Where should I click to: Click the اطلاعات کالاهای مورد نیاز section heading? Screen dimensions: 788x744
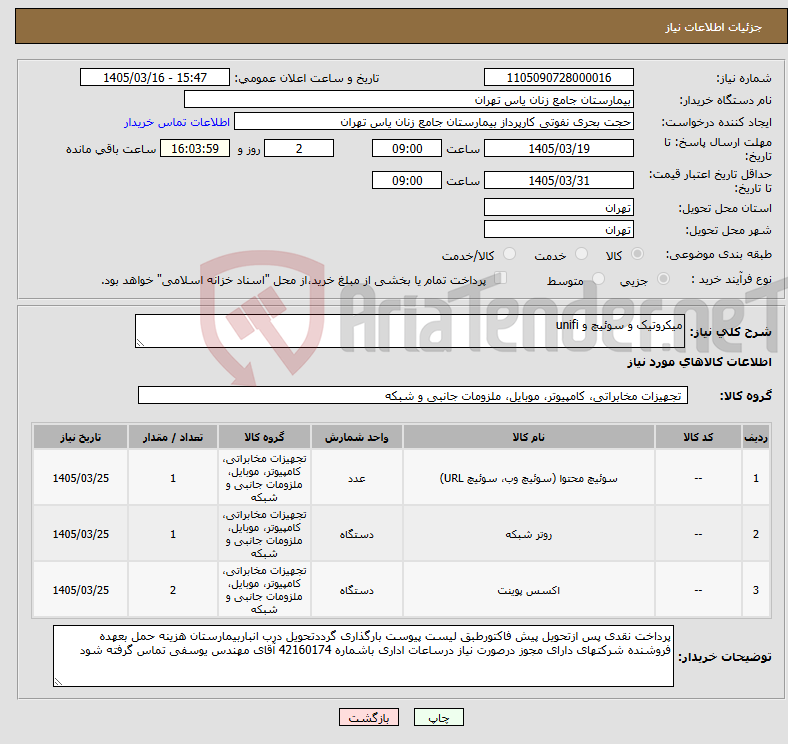[x=699, y=362]
